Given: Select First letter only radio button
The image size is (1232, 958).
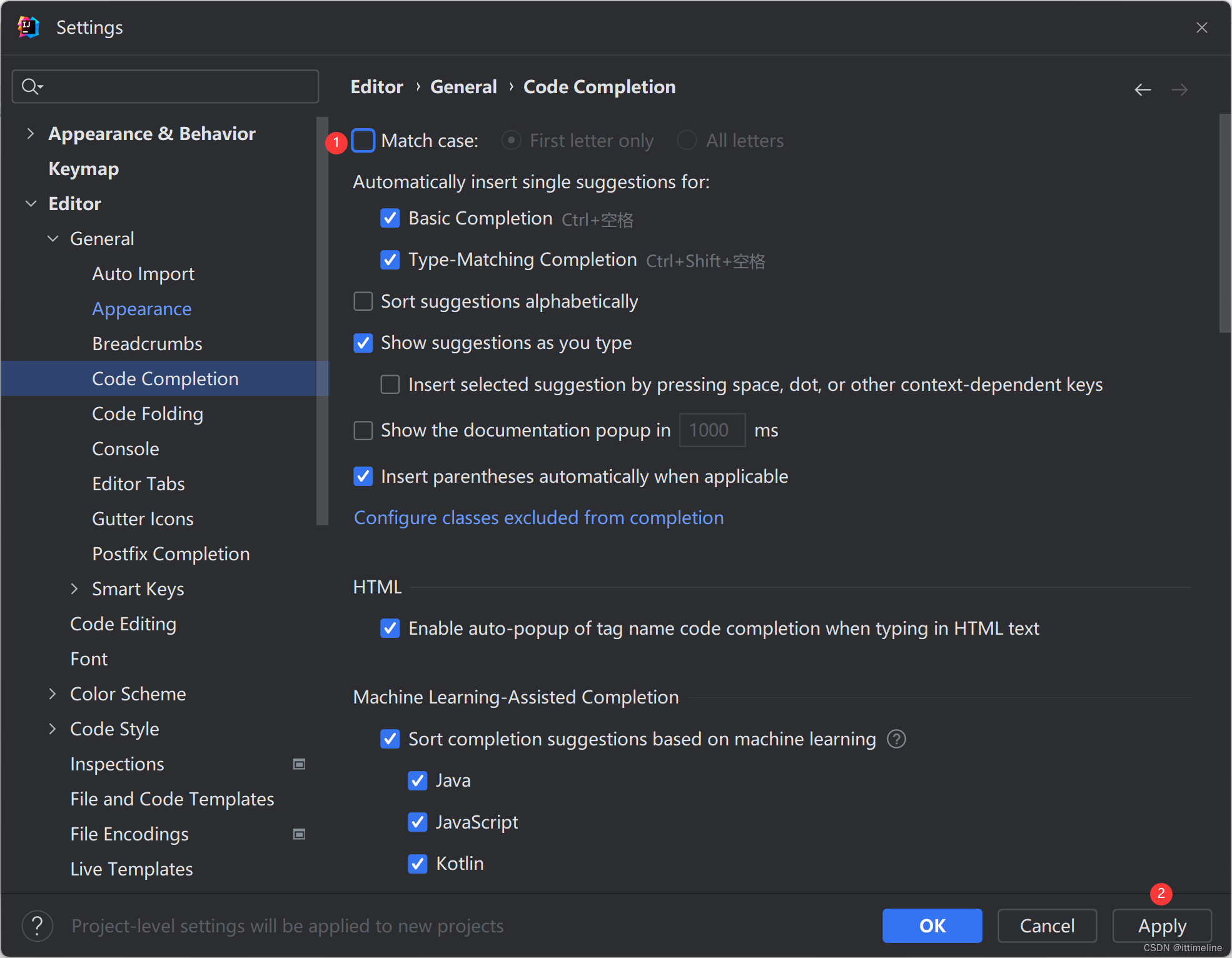Looking at the screenshot, I should point(512,141).
